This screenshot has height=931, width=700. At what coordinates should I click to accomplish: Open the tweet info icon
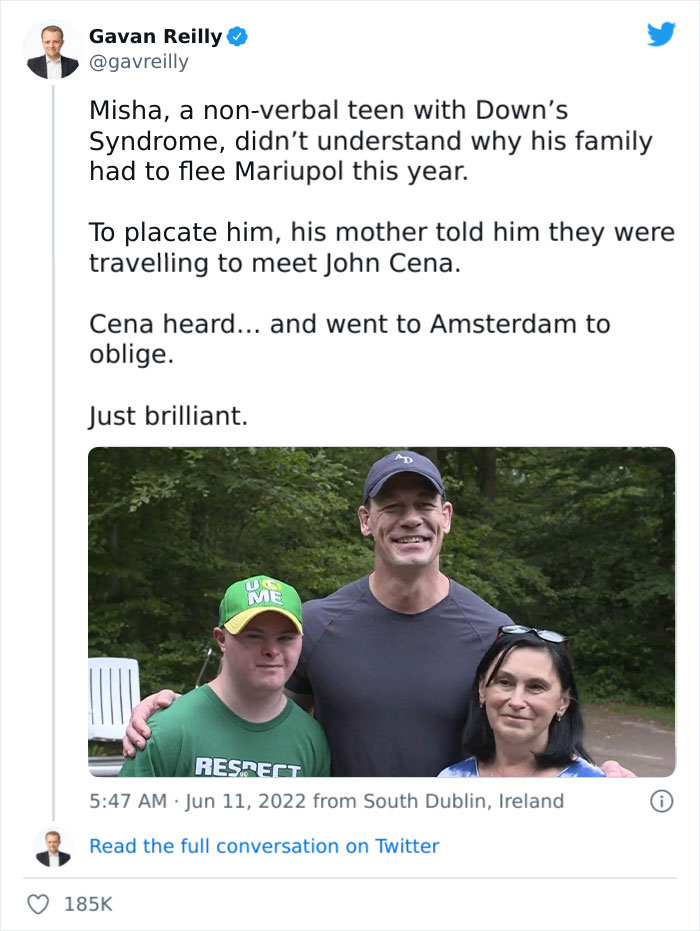(x=660, y=801)
